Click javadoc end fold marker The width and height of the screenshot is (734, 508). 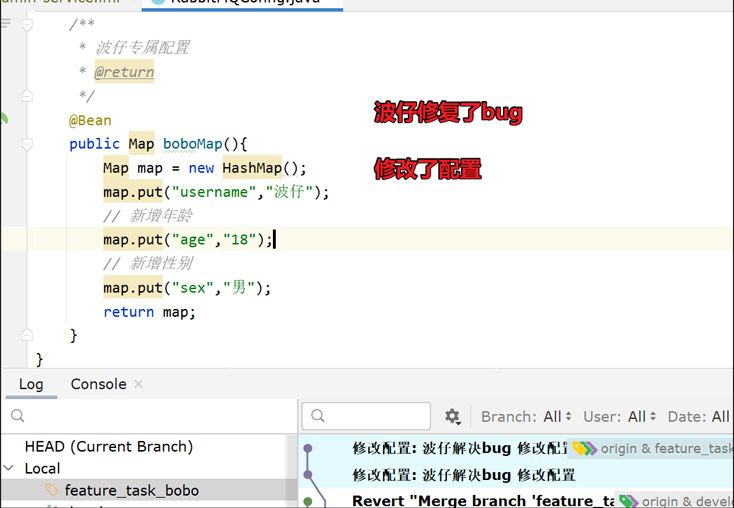point(27,96)
